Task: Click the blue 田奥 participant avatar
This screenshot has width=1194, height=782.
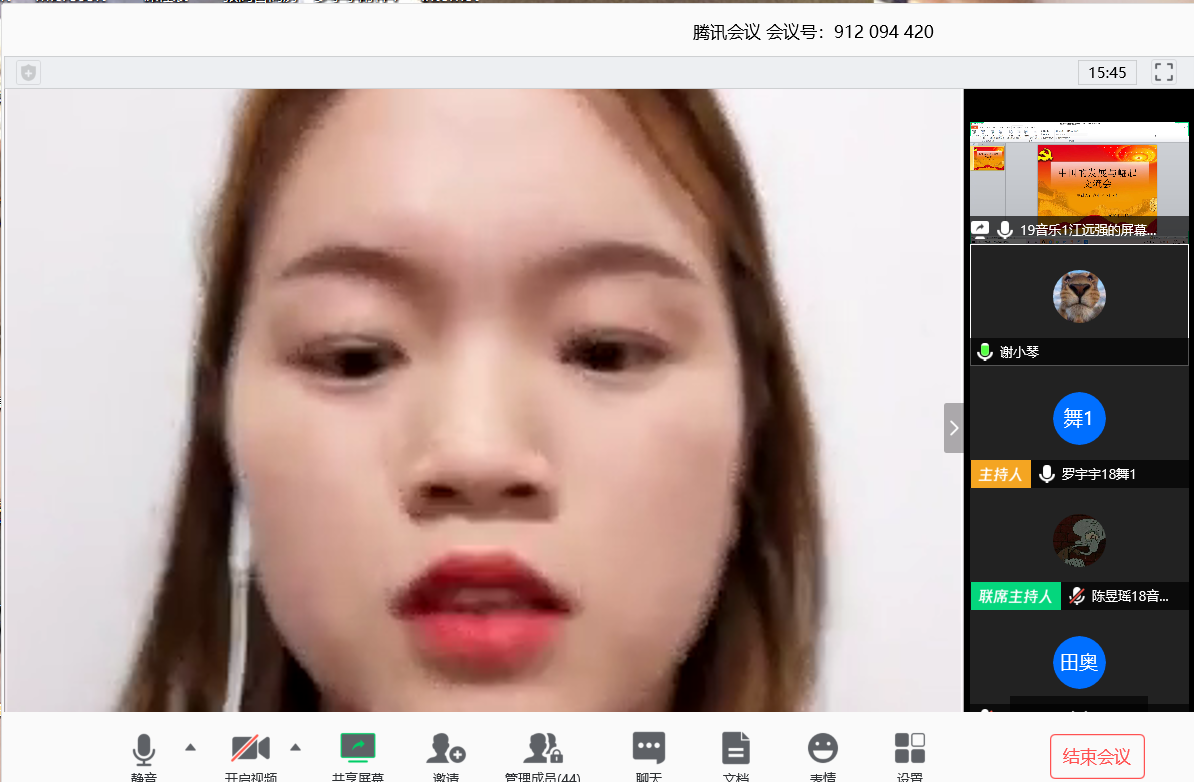Action: coord(1079,662)
